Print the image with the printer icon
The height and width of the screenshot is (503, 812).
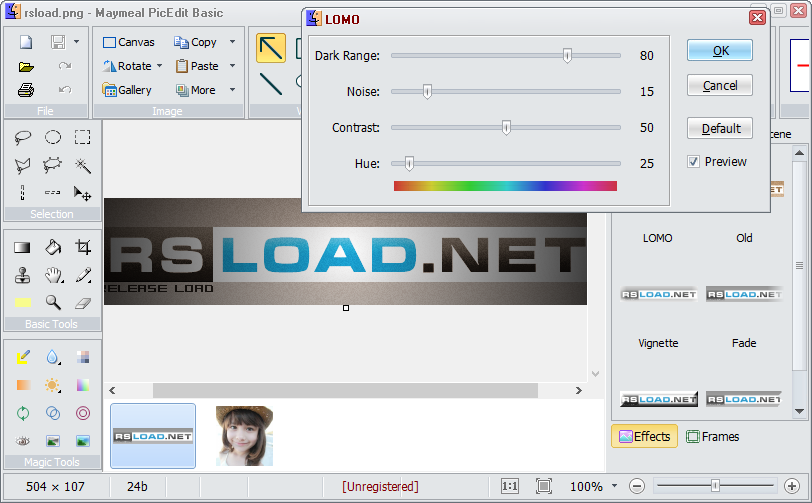pyautogui.click(x=26, y=90)
